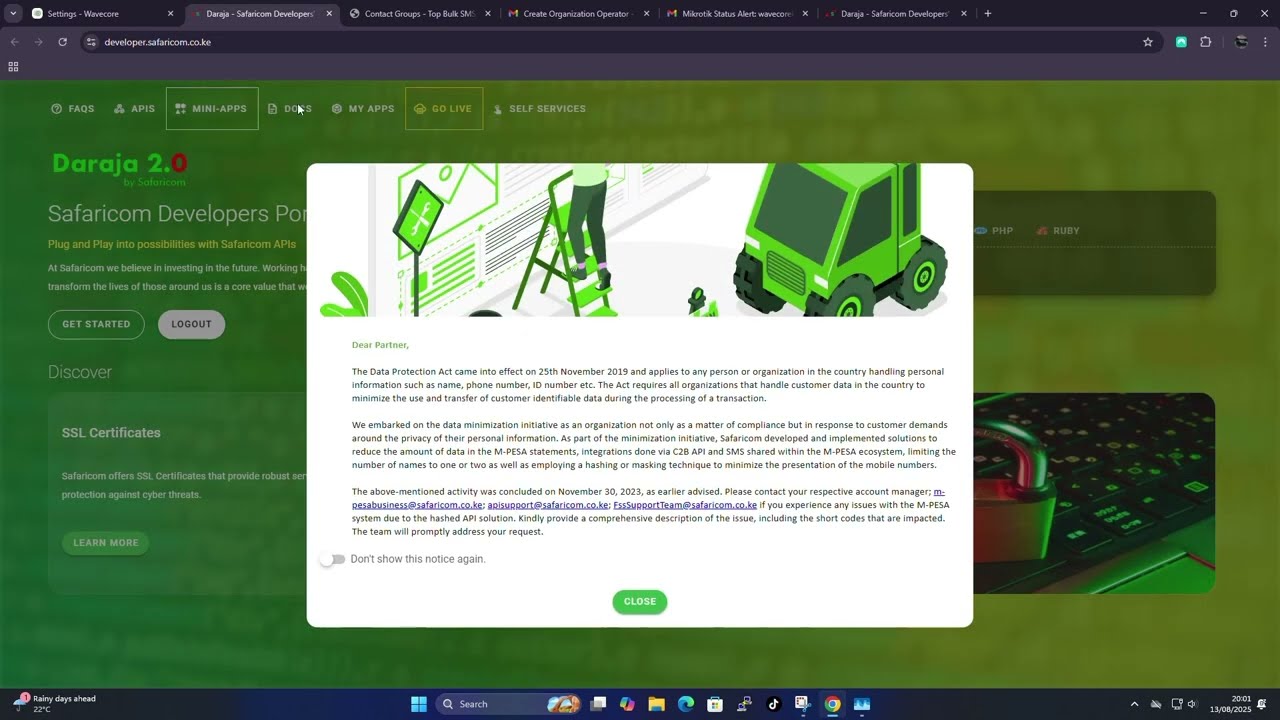The width and height of the screenshot is (1280, 720).
Task: Open FssSupportTeam@safaricom.co.ke email link
Action: point(685,505)
